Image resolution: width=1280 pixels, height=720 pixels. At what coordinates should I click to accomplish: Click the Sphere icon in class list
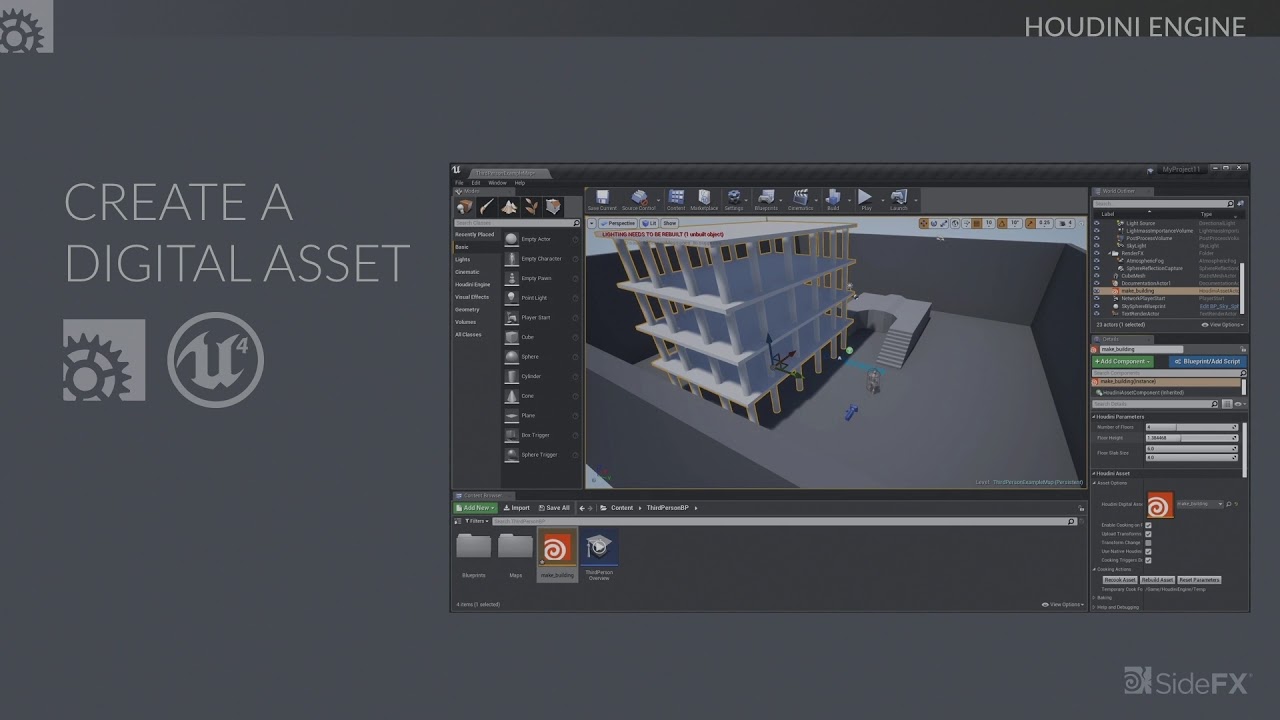(511, 357)
